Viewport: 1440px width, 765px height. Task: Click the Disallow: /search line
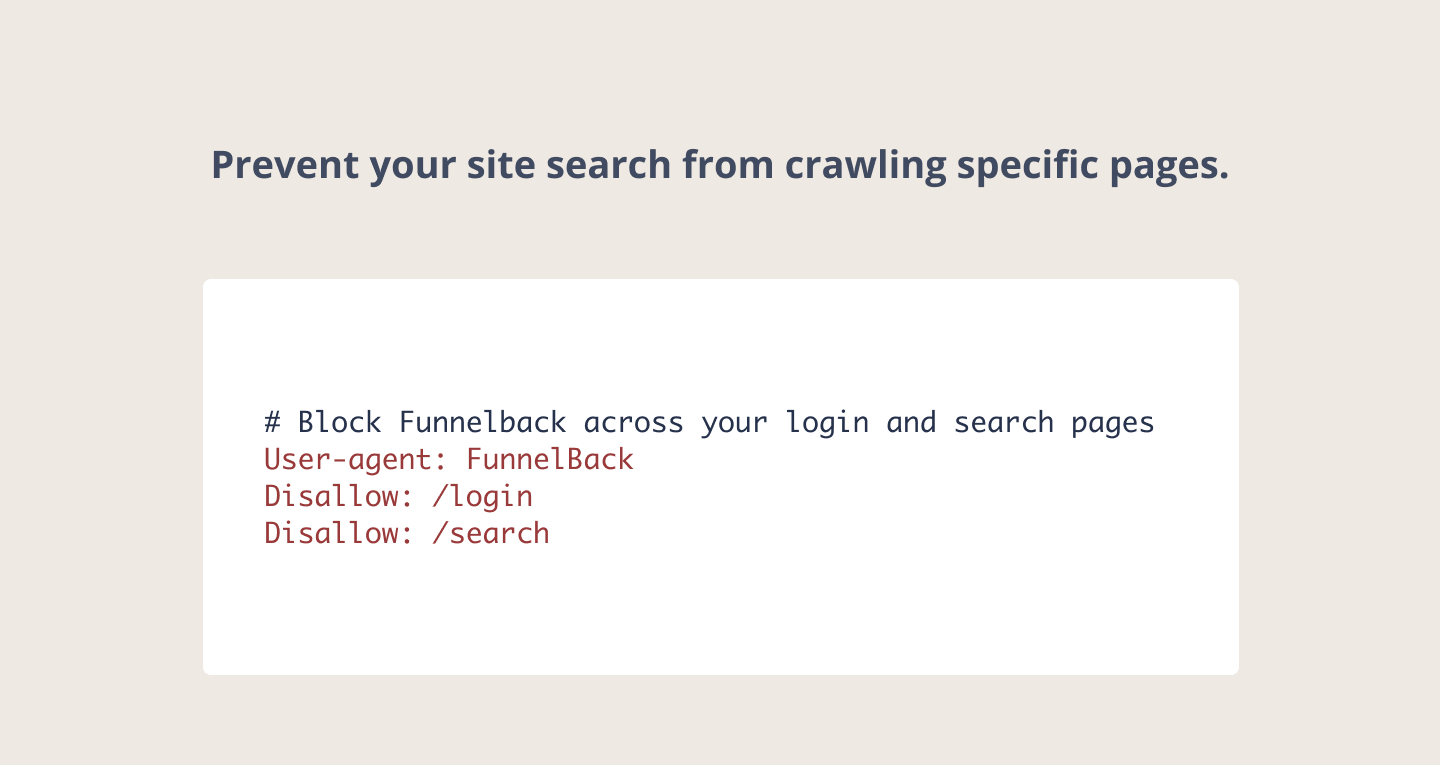(407, 533)
